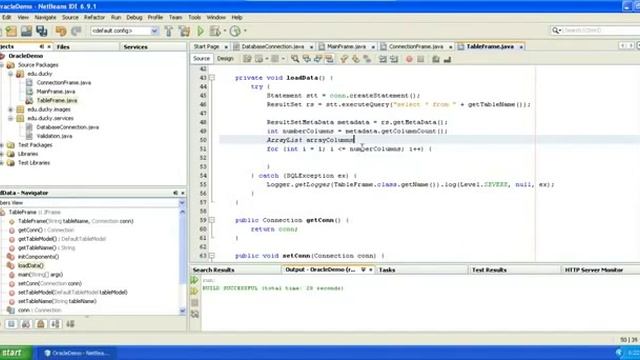Toggle the second Navigator filter icon
Screen dimensions: 640x360
pyautogui.click(x=26, y=324)
